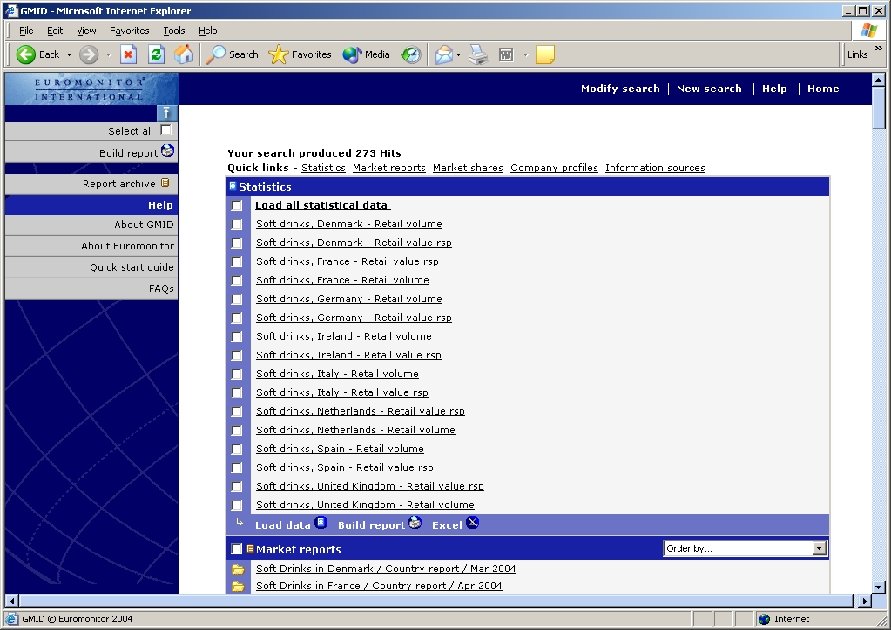Open the folder icon for France country report
Viewport: 891px width, 630px height.
[x=238, y=586]
